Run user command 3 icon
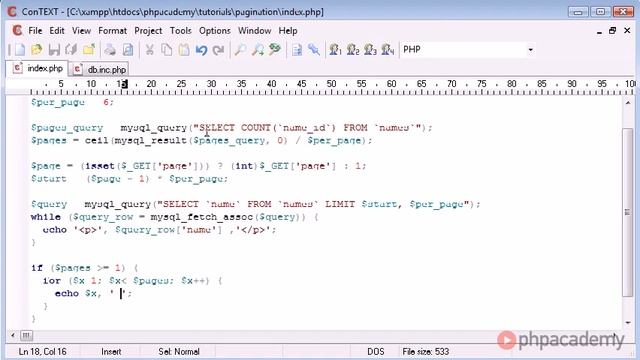This screenshot has height=360, width=640. pyautogui.click(x=370, y=50)
